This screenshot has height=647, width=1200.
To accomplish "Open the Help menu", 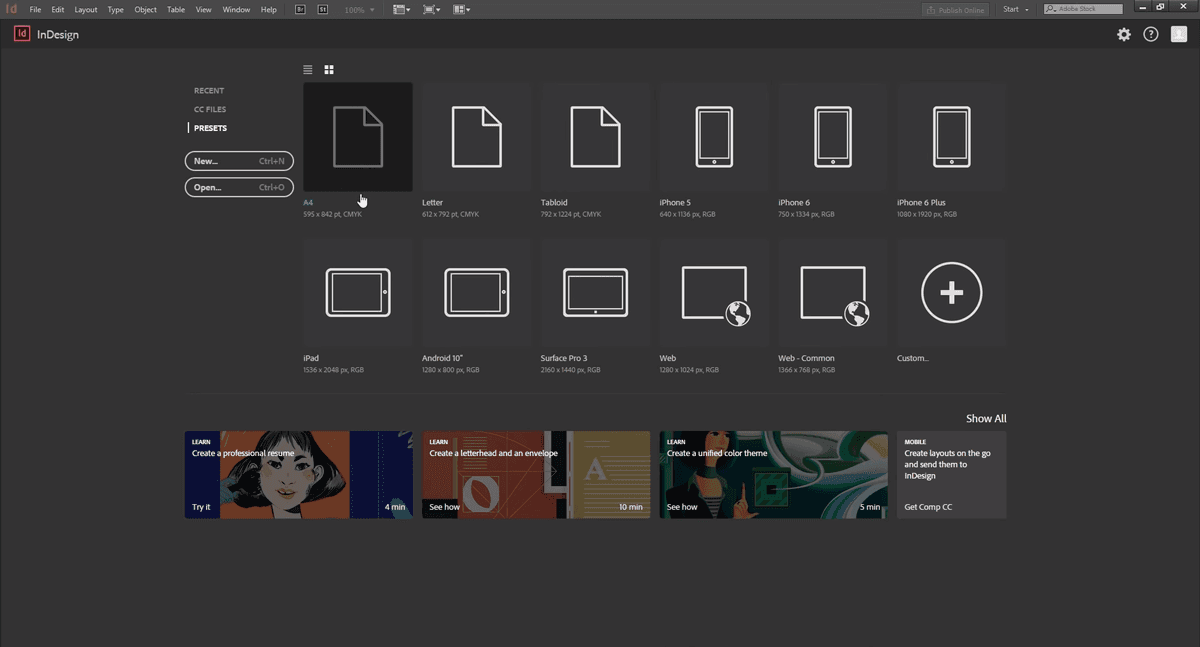I will point(268,9).
